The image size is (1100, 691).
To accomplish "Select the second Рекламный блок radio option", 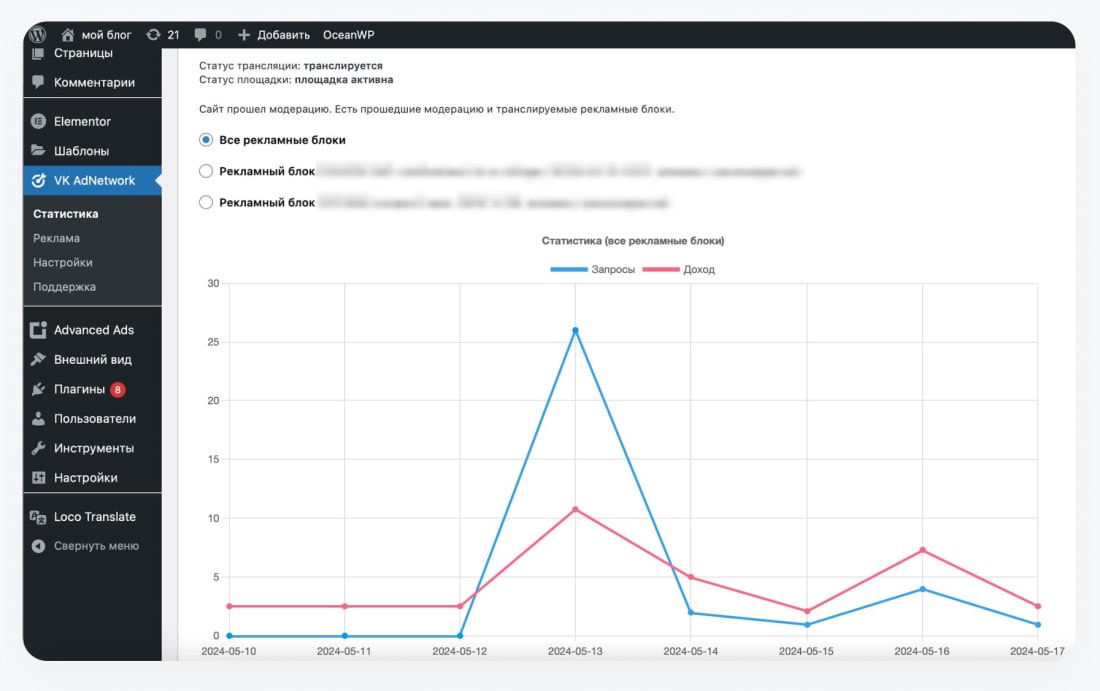I will (x=206, y=202).
